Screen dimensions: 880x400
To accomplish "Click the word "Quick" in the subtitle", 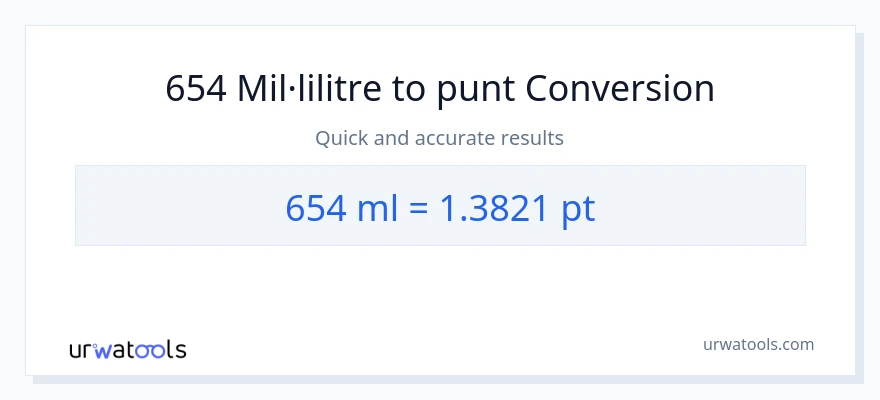I will 342,138.
